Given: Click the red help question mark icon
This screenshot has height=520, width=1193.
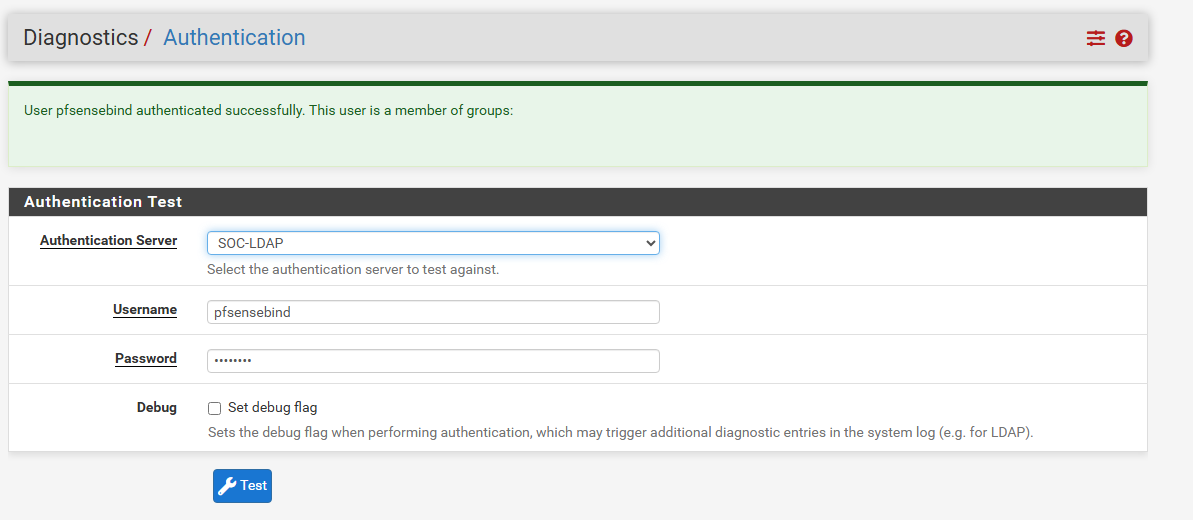Looking at the screenshot, I should coord(1124,38).
